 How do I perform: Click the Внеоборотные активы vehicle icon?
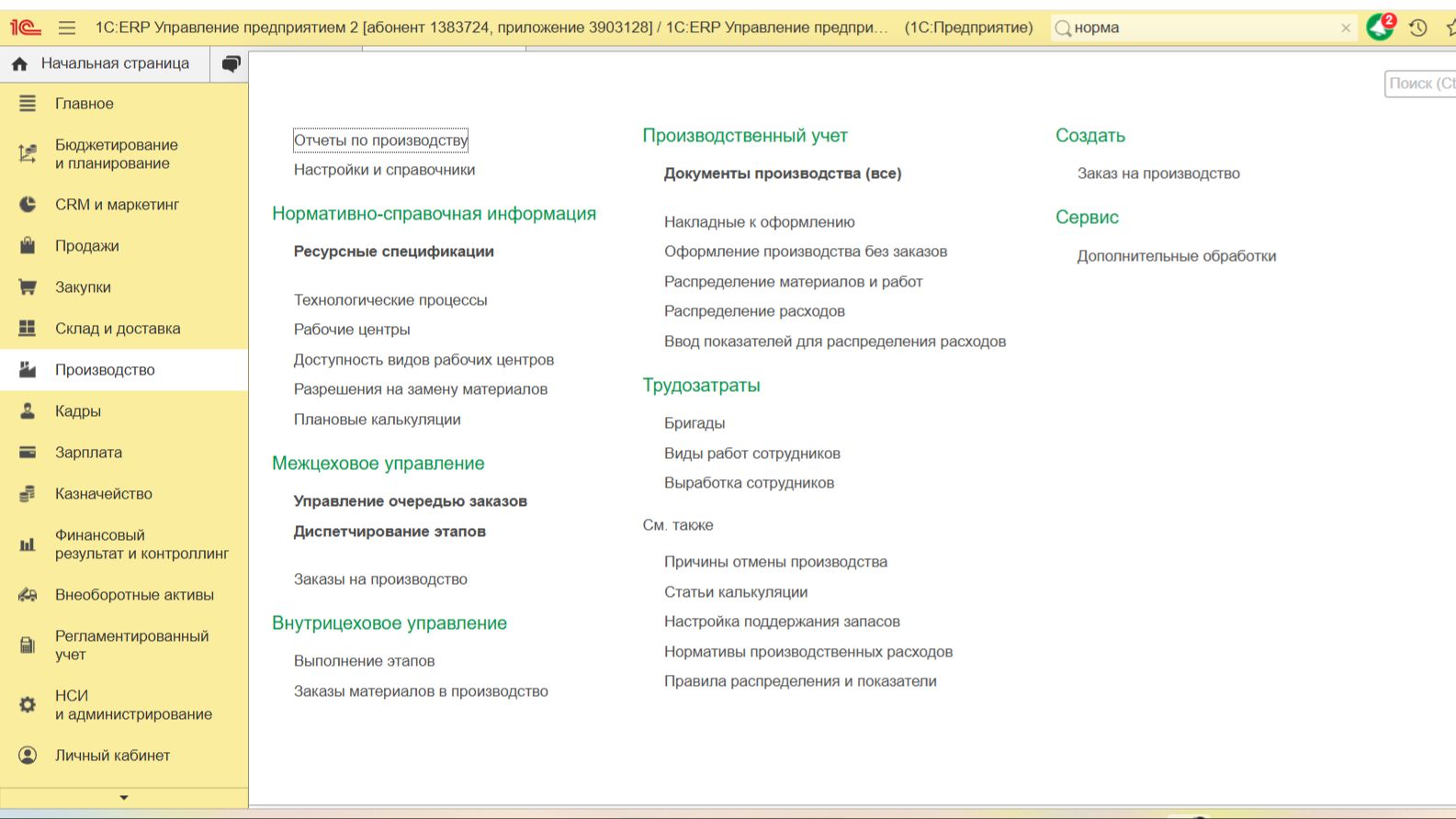pos(28,595)
